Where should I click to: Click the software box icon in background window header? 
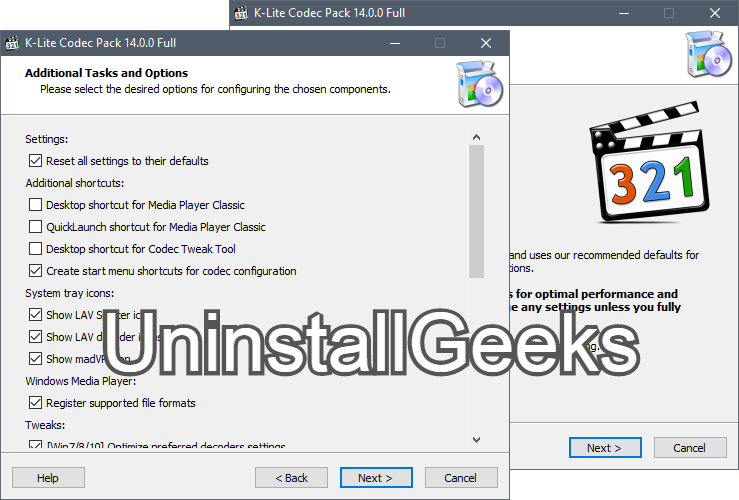(708, 54)
